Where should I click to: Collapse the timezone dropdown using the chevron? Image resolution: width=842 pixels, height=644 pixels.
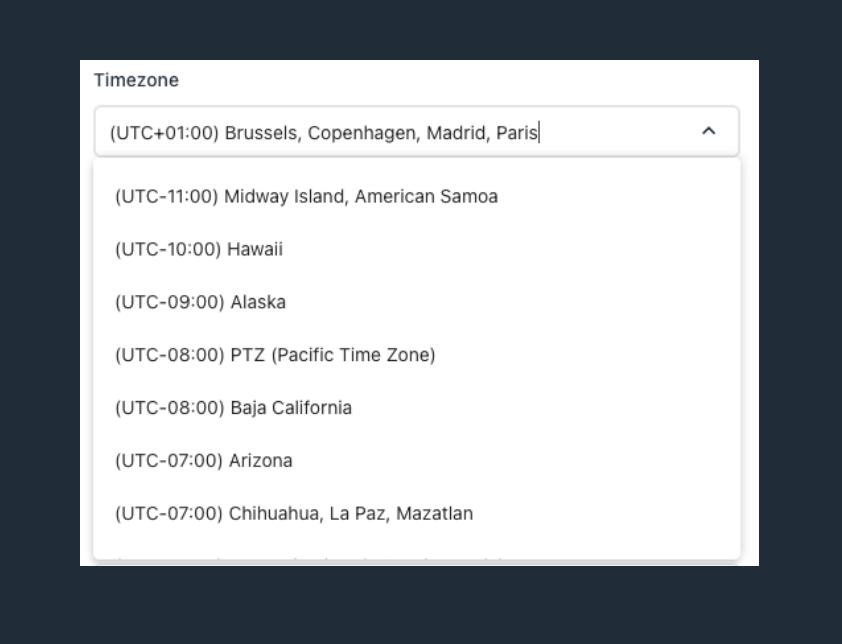point(708,131)
